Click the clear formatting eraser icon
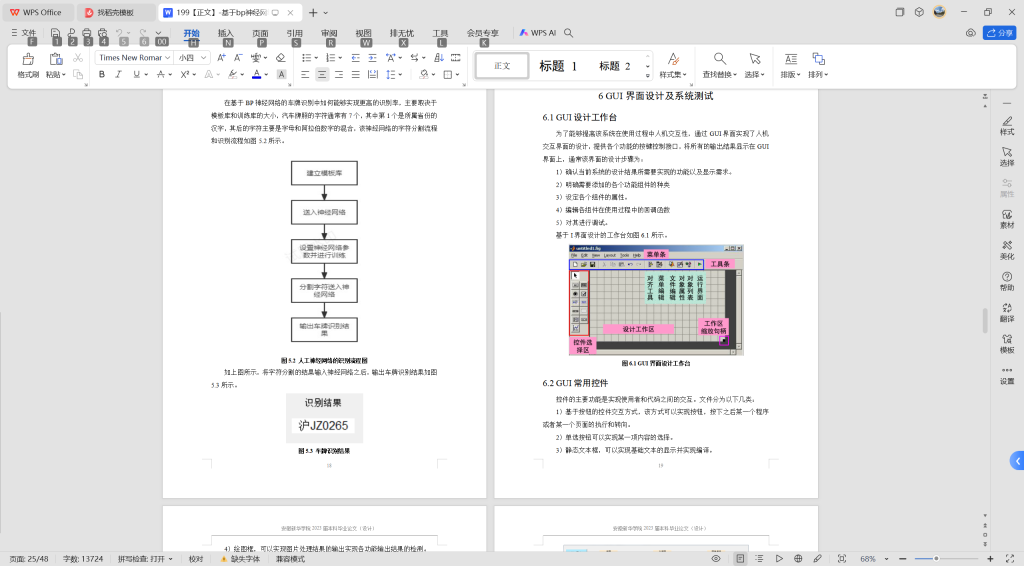Image resolution: width=1024 pixels, height=566 pixels. pos(281,57)
